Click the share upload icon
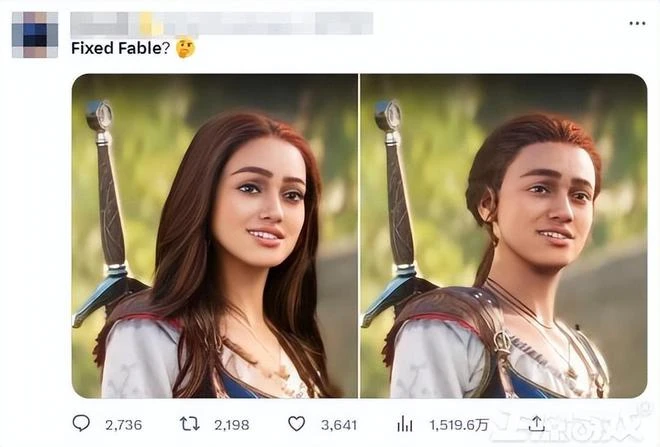 (x=536, y=424)
